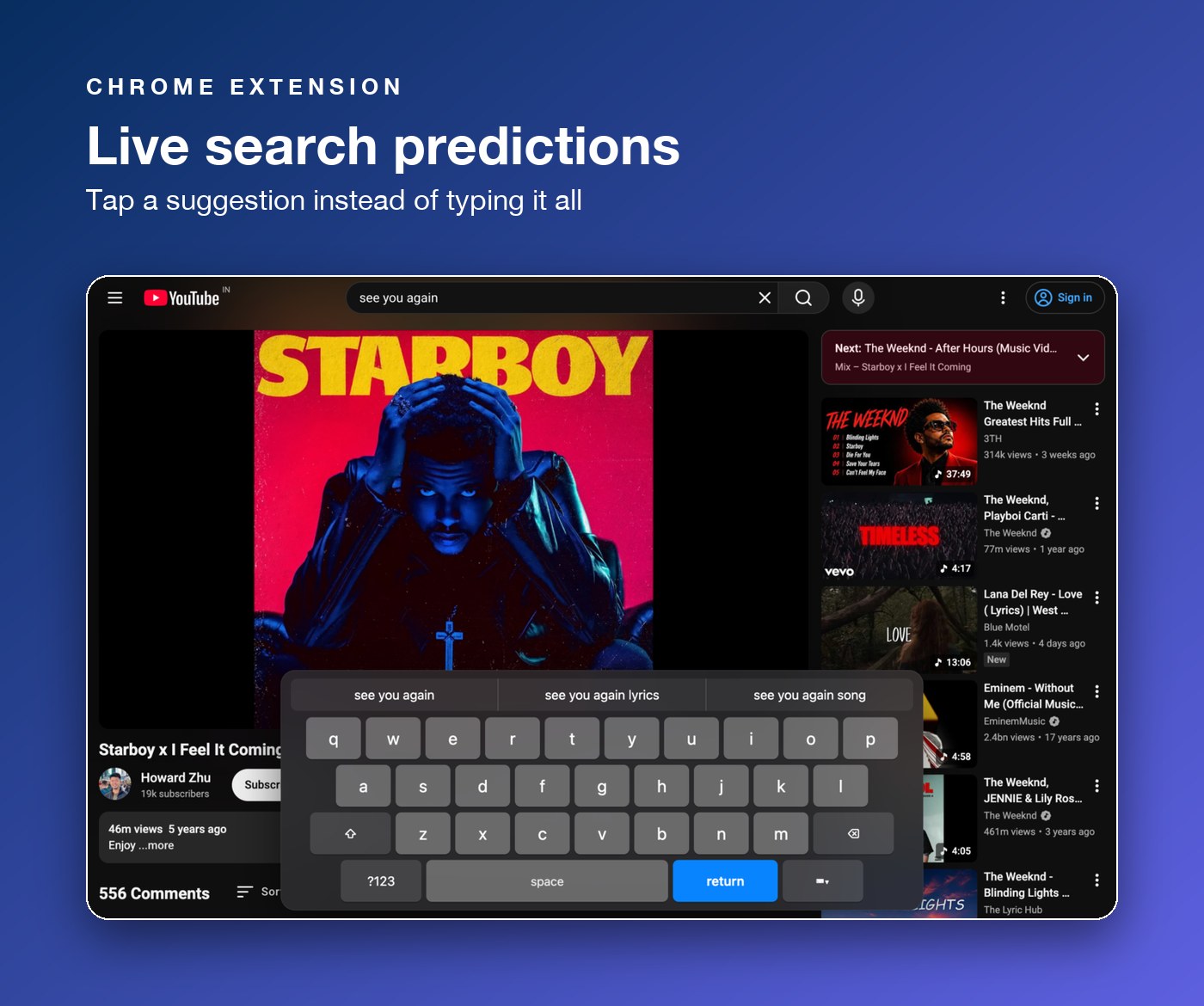Tap the space bar

click(547, 881)
